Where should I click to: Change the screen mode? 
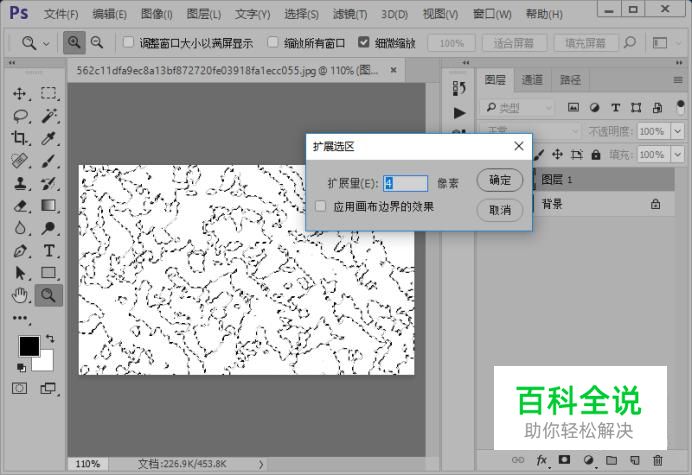[48, 388]
